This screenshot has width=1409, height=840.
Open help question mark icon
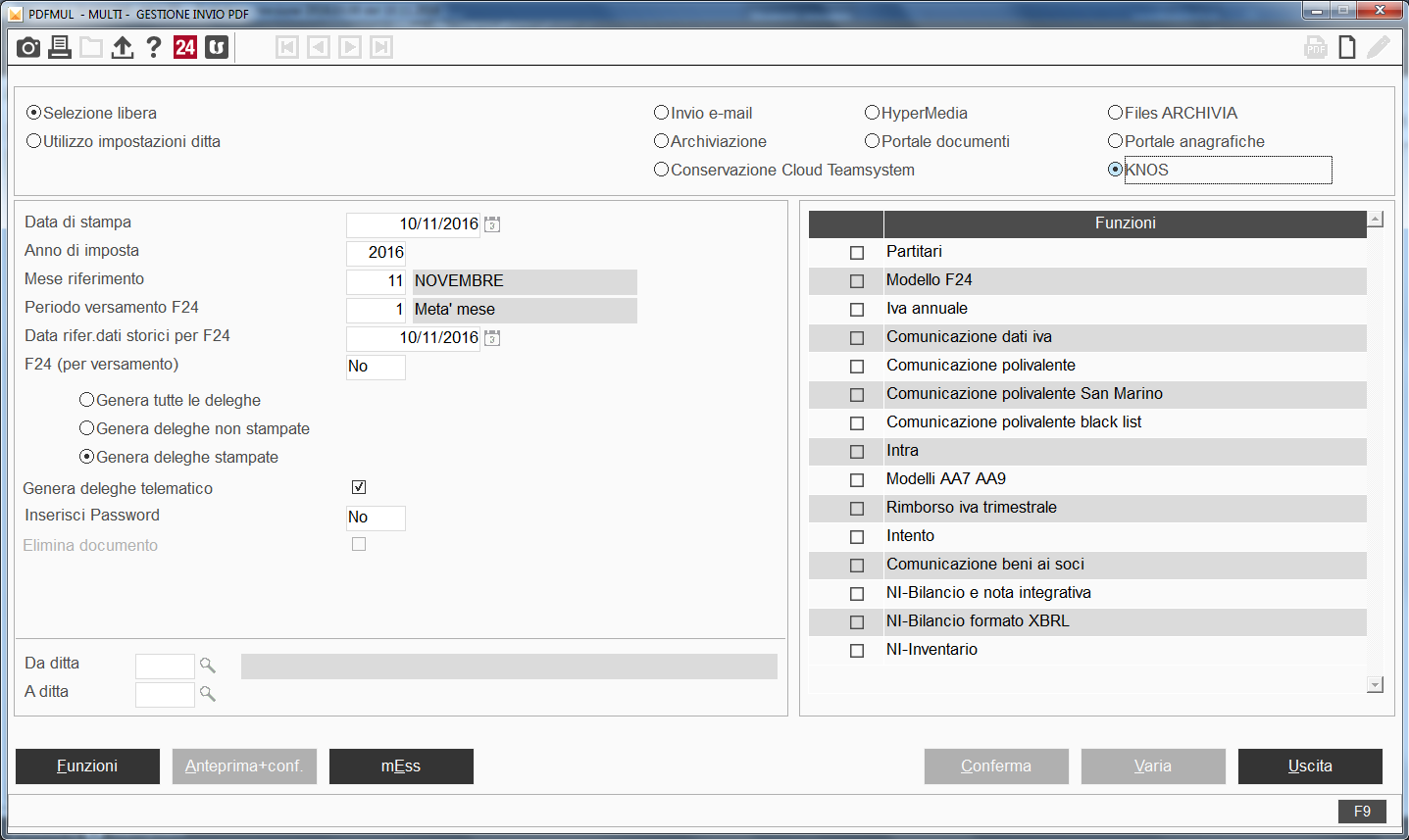click(154, 47)
